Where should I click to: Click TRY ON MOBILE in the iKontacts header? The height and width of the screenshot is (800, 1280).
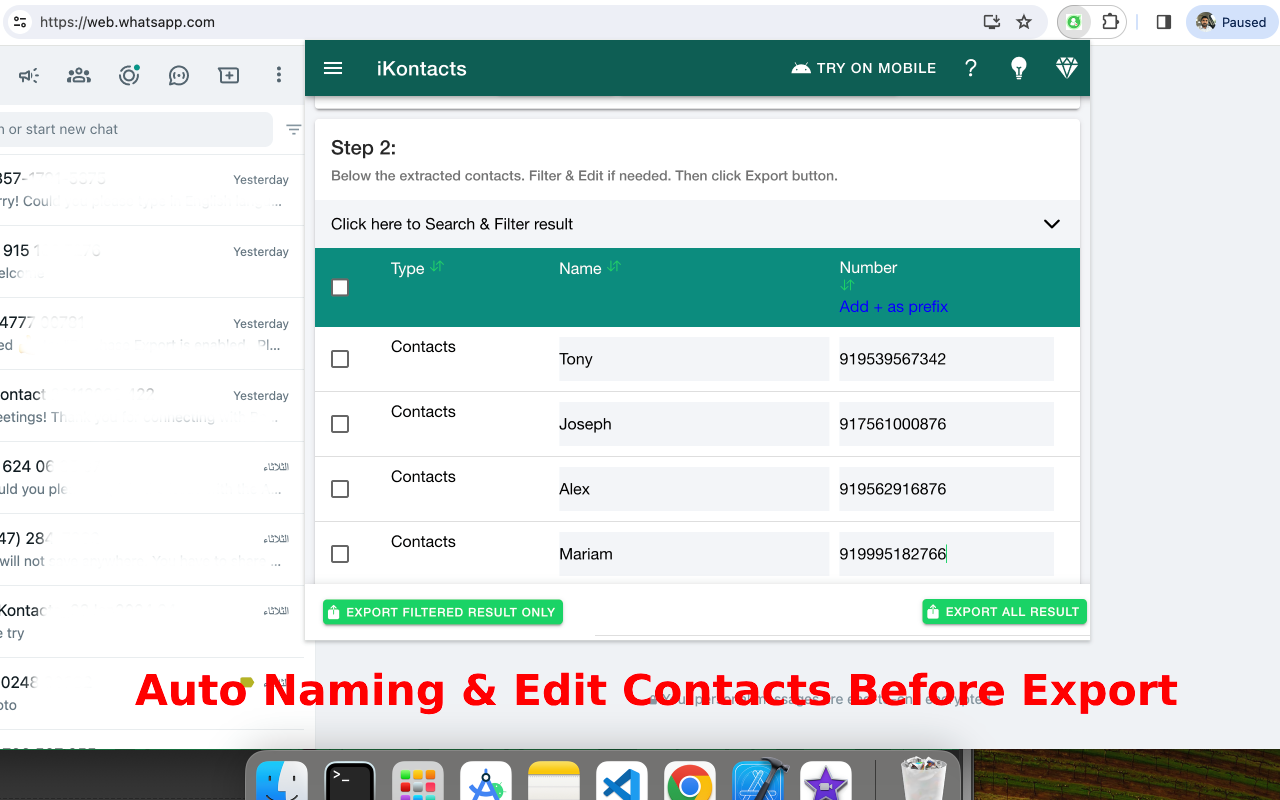[863, 68]
